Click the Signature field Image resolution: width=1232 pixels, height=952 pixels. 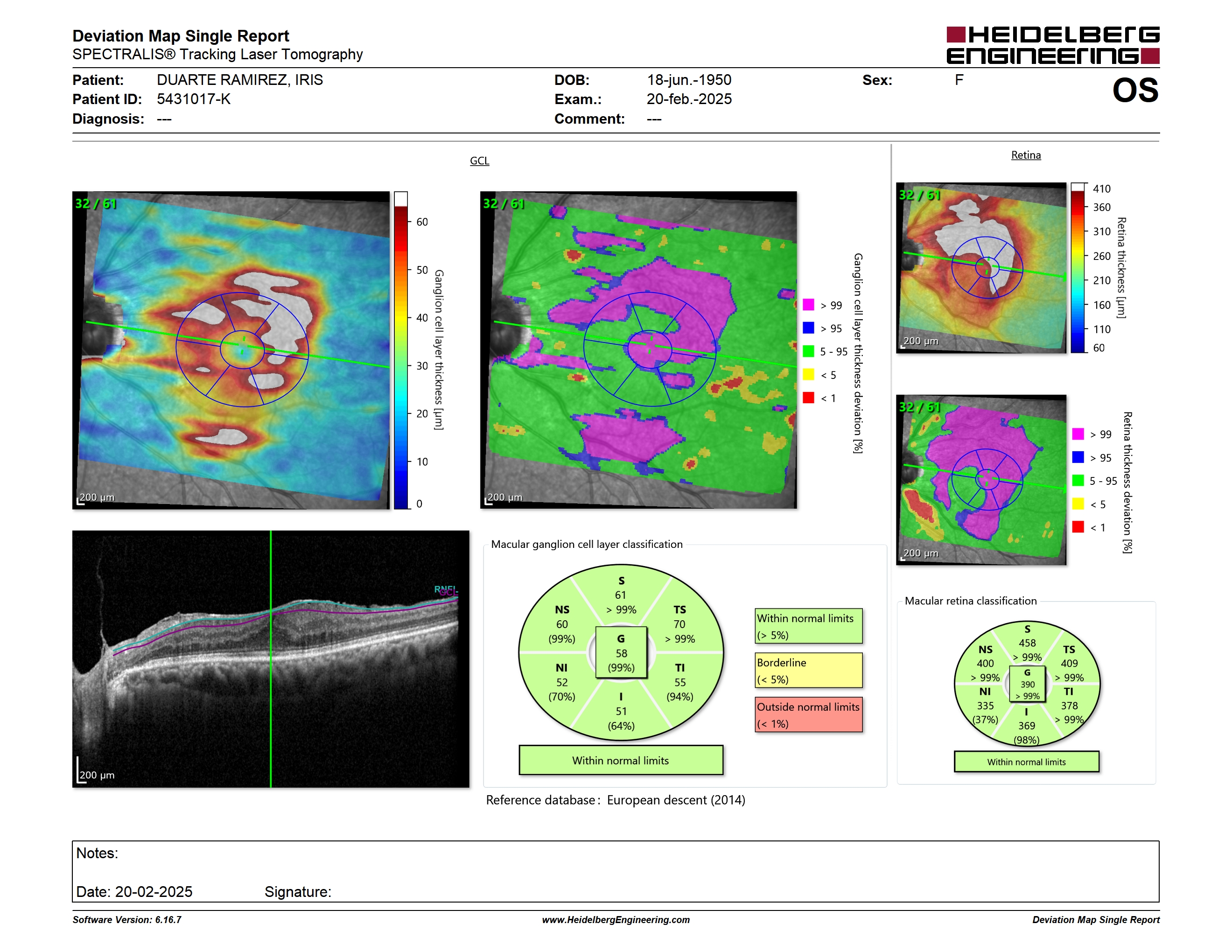[x=298, y=892]
